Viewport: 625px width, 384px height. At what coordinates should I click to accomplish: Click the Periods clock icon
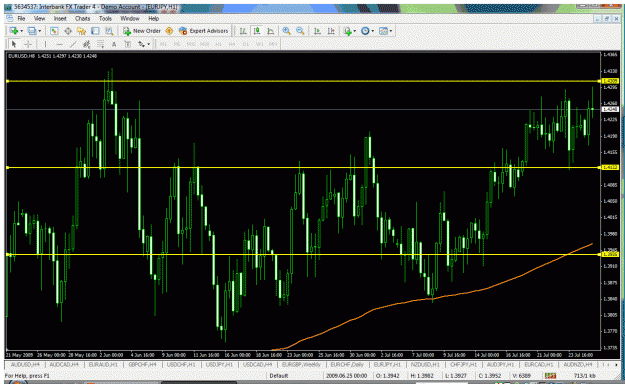coord(365,31)
